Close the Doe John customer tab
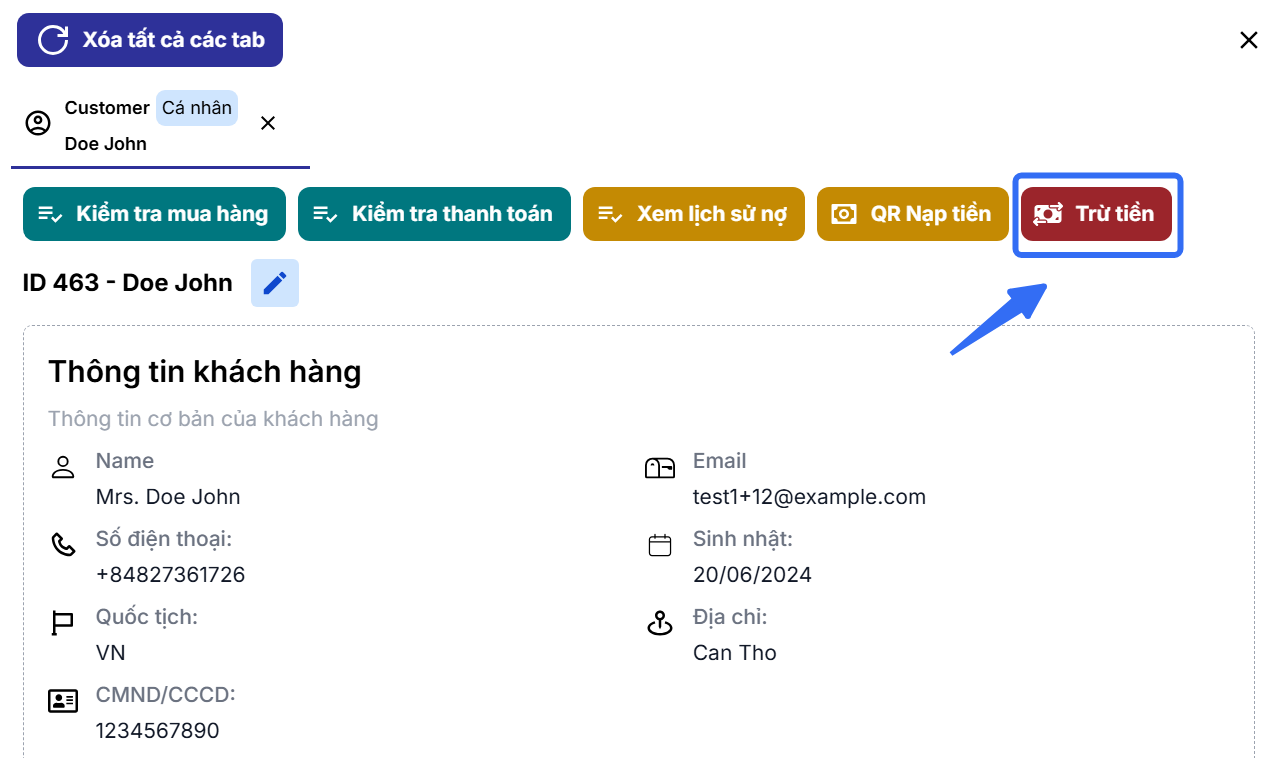 click(268, 123)
